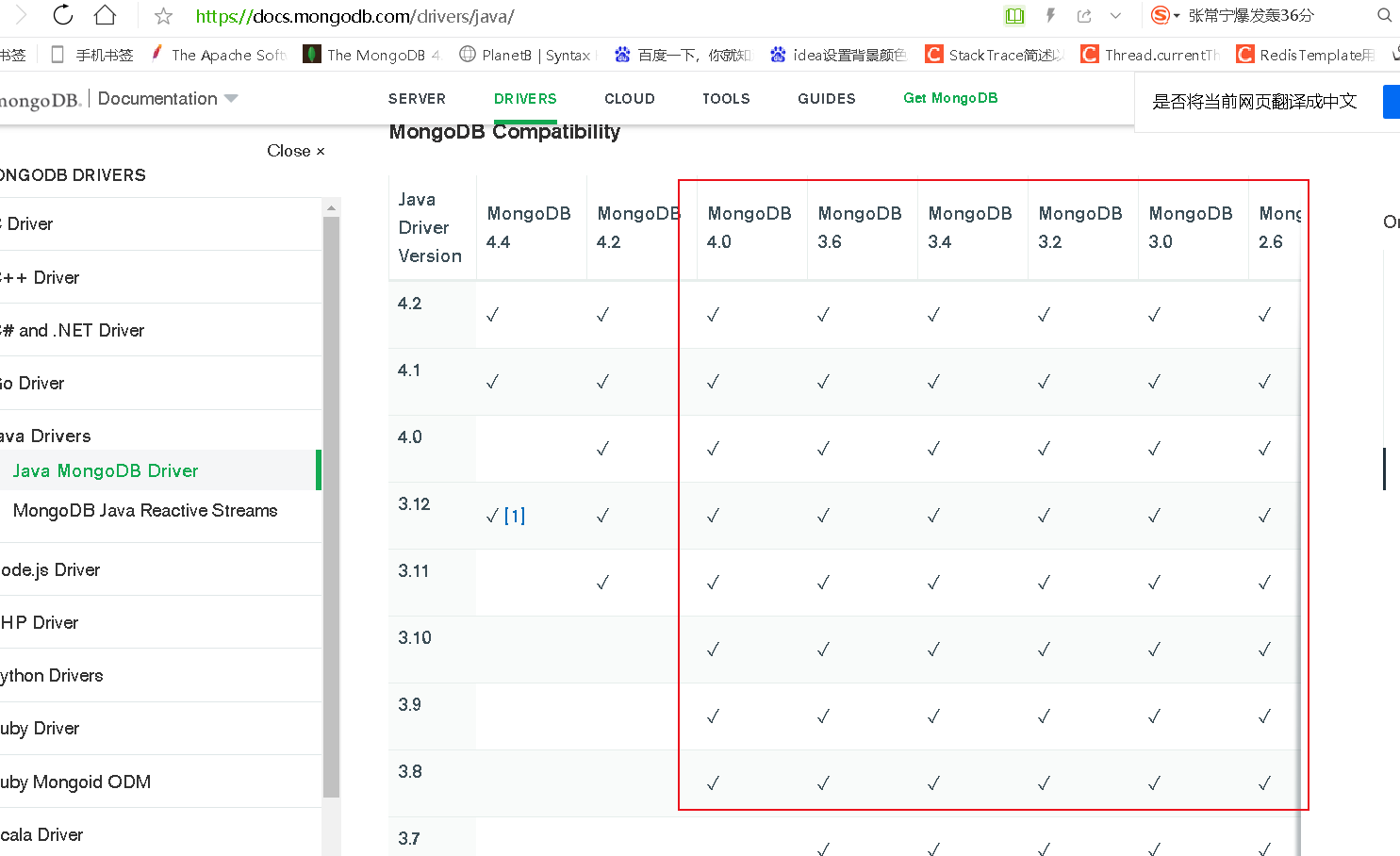Click the 3.10 driver version row label
Image resolution: width=1400 pixels, height=856 pixels.
tap(415, 638)
